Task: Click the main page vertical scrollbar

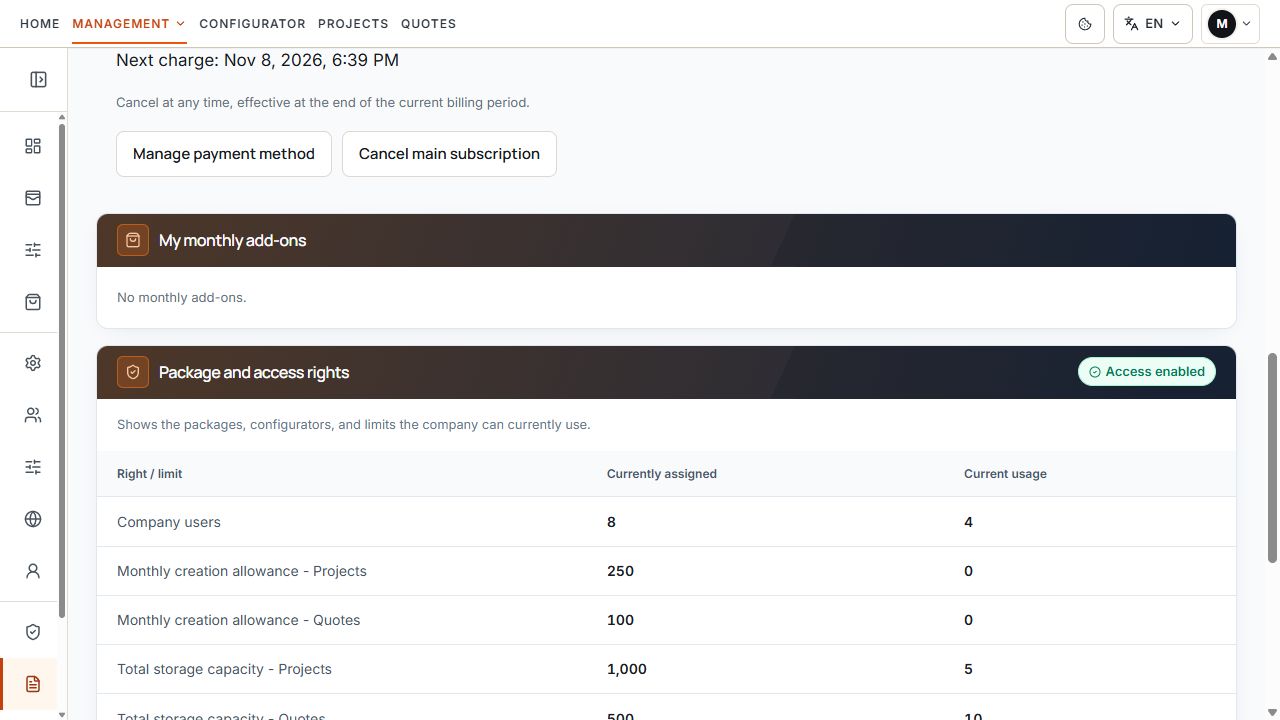Action: [x=1273, y=457]
